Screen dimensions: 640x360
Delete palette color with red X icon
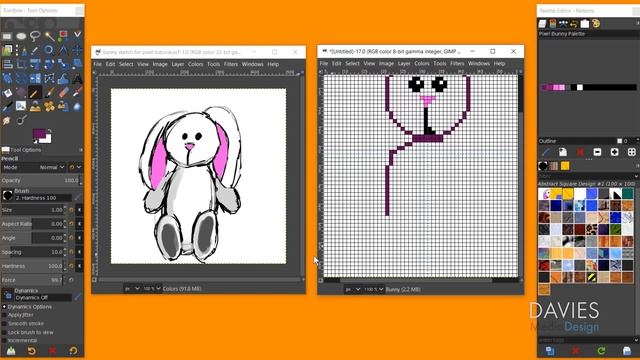(580, 152)
